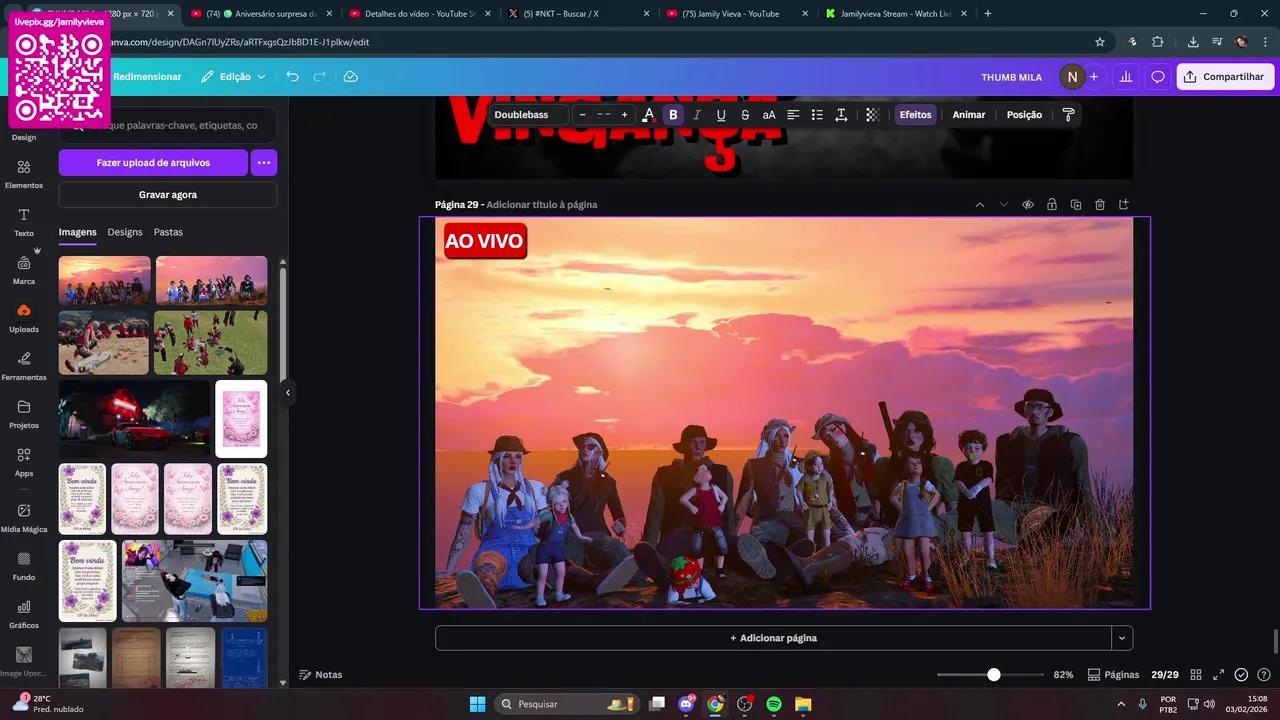Open the Elementos panel in the sidebar

[x=24, y=174]
